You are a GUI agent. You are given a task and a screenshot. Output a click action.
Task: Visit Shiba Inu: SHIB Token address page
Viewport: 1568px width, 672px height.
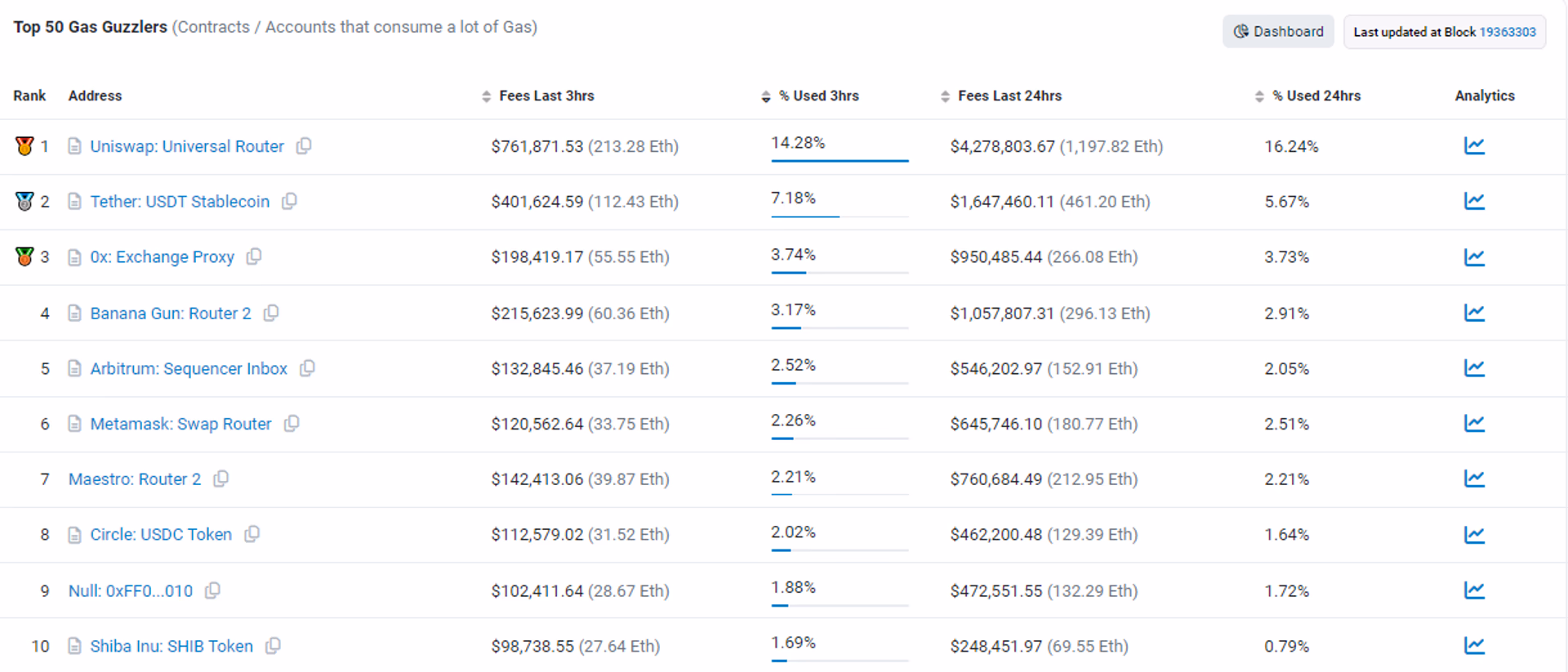click(x=171, y=646)
